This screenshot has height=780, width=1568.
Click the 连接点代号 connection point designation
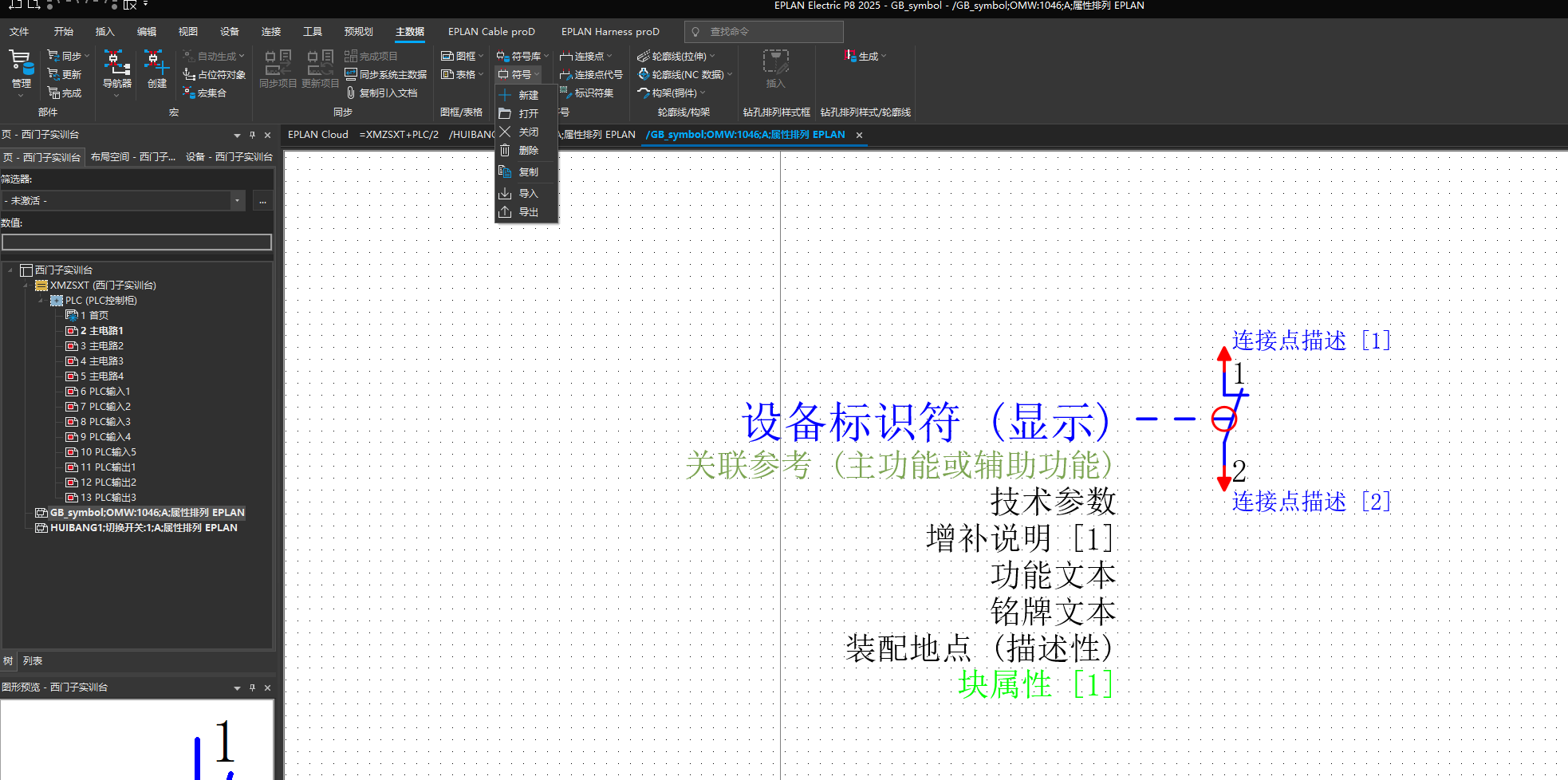(591, 74)
